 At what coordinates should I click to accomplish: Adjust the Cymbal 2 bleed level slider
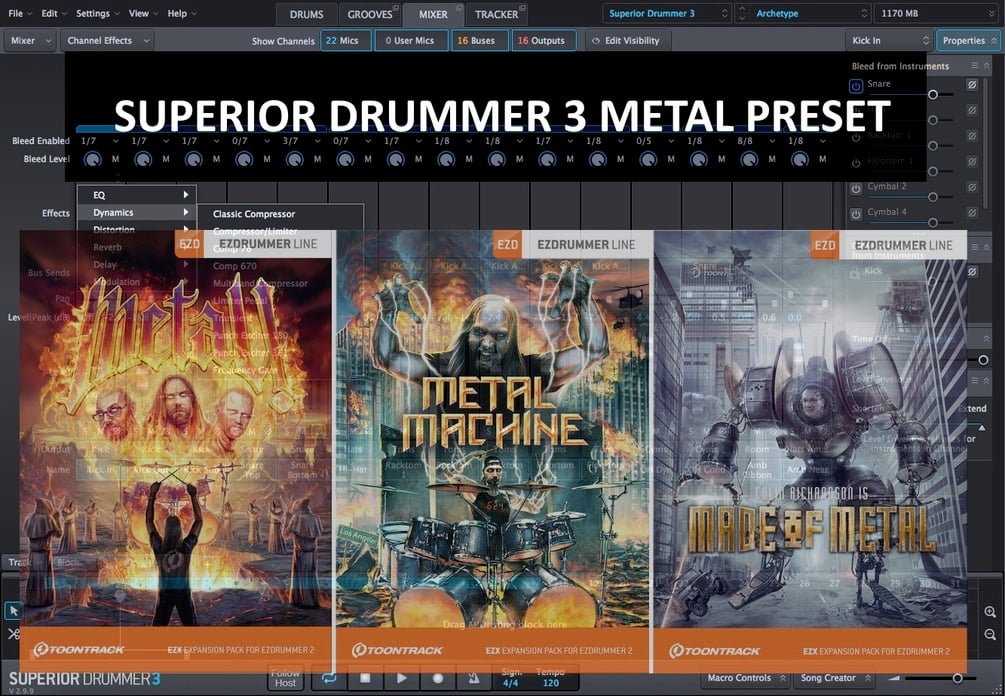[933, 197]
